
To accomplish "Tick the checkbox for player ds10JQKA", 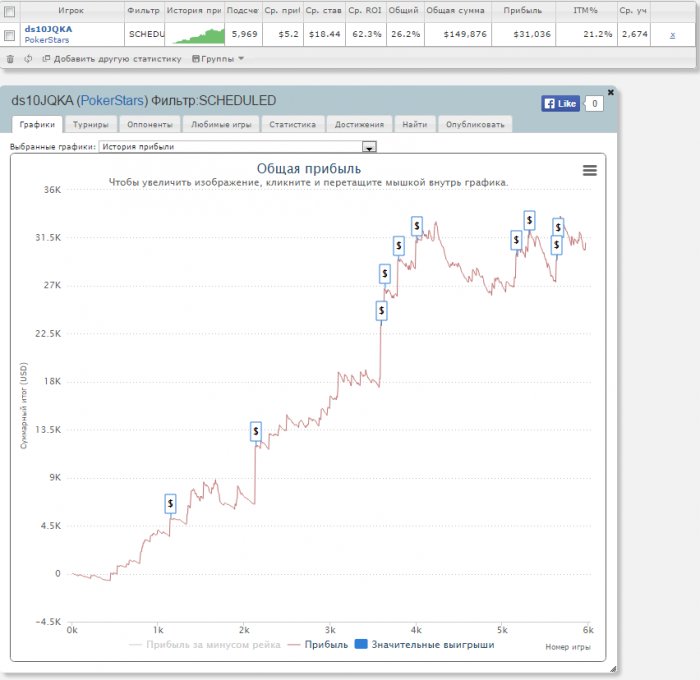I will (10, 35).
